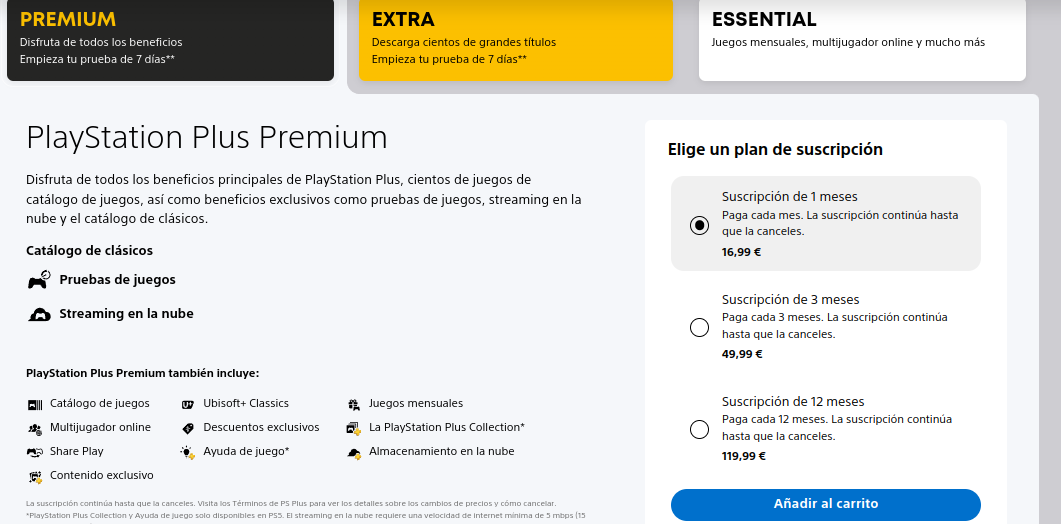Click the Contenido exclusivo icon
This screenshot has width=1061, height=524.
[35, 476]
